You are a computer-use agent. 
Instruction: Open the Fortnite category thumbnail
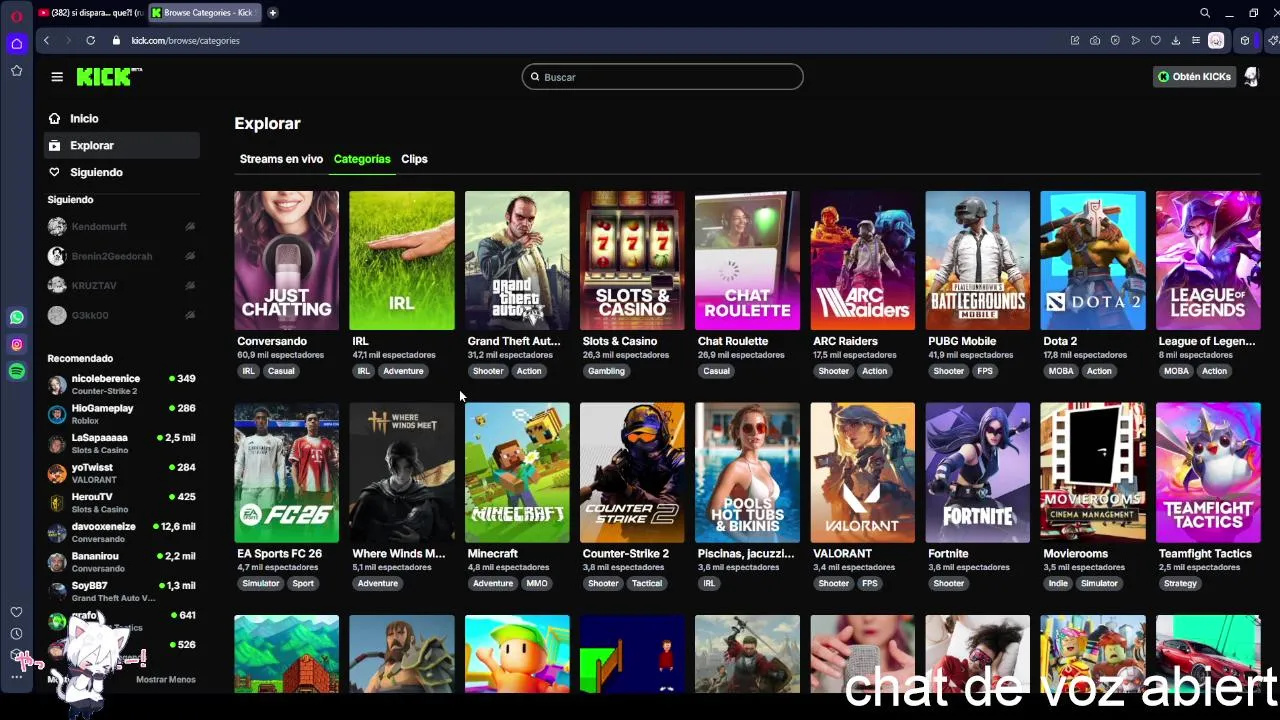pyautogui.click(x=977, y=472)
